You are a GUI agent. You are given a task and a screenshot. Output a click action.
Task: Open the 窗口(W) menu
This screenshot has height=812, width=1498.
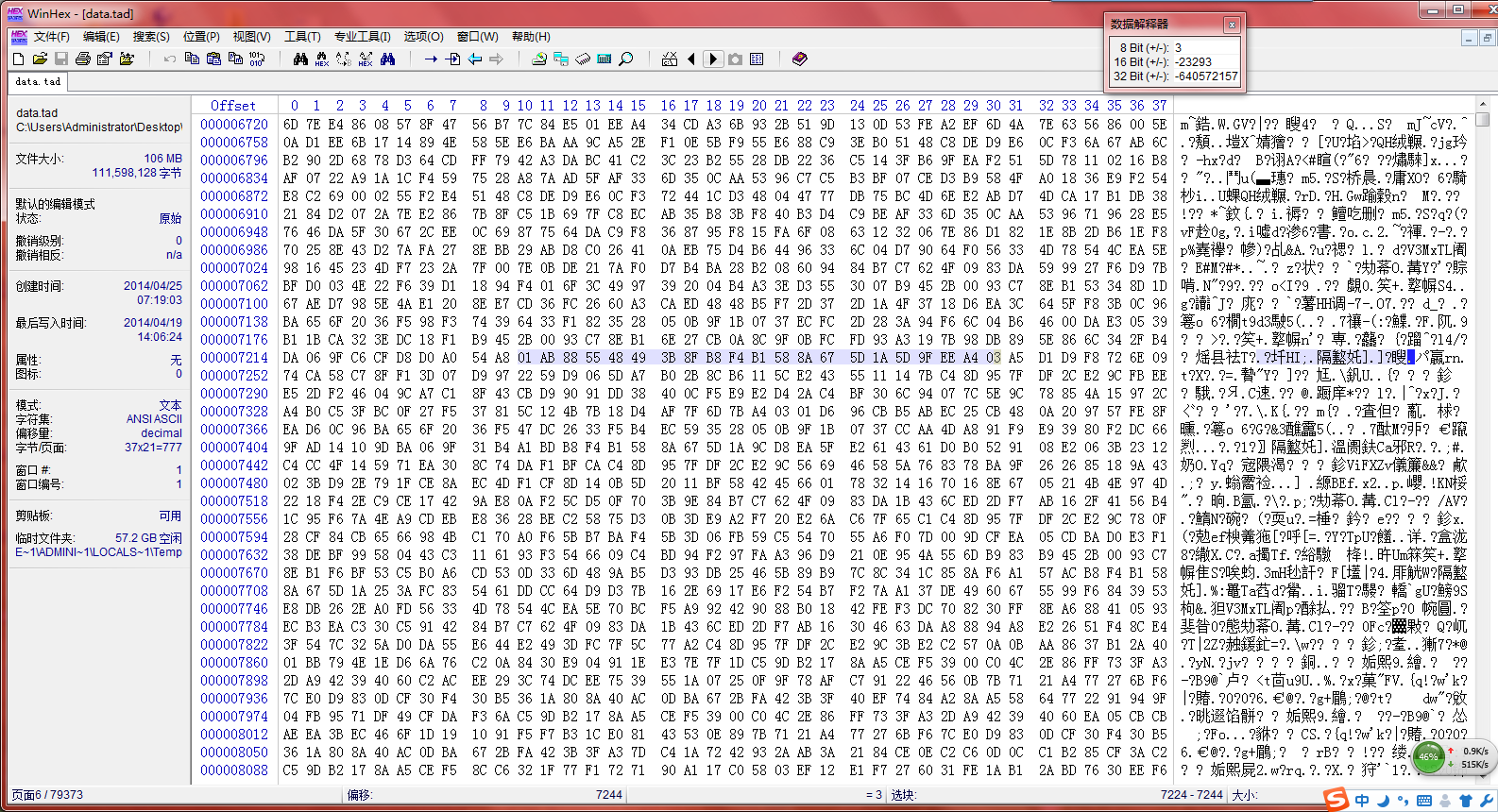477,37
